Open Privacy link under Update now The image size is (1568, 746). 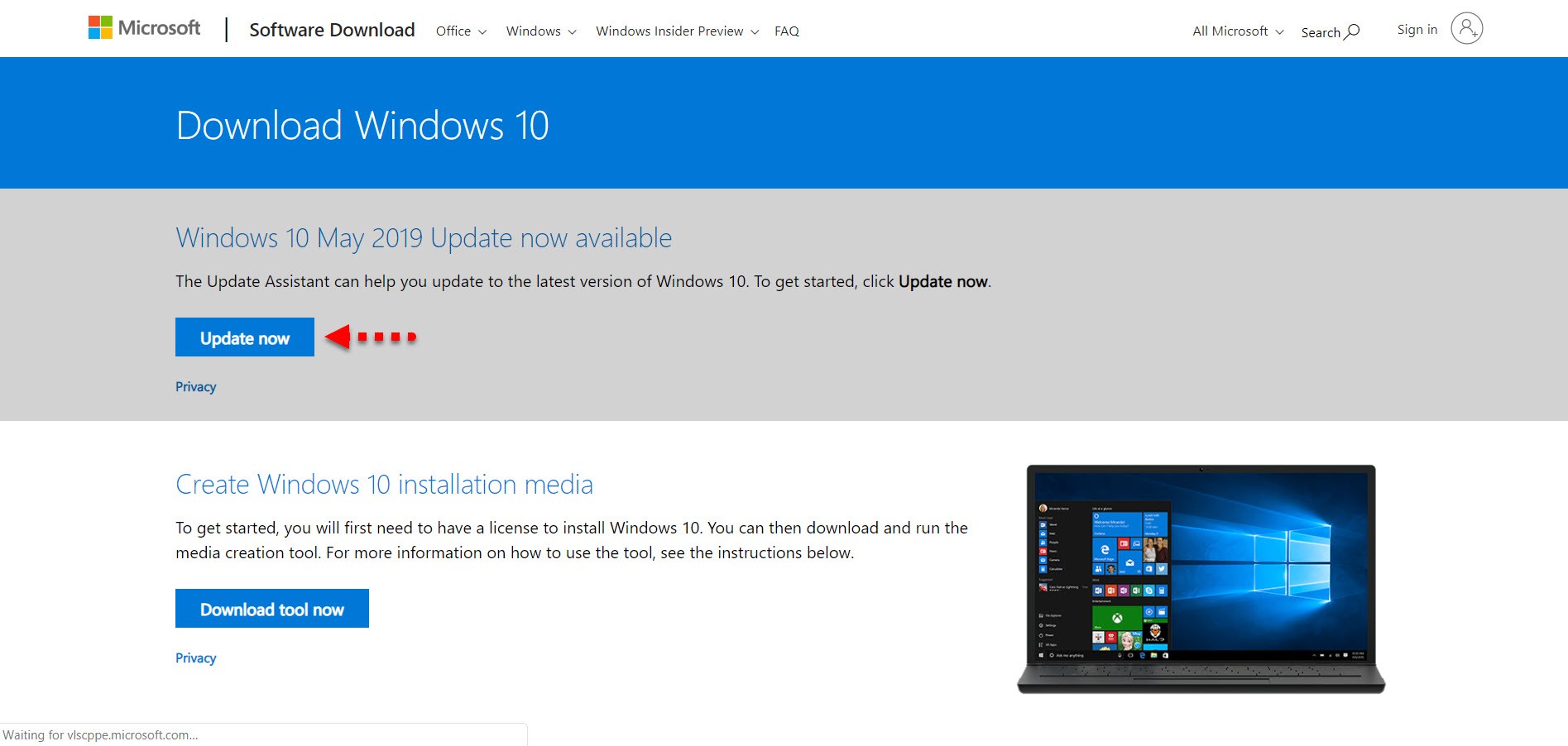pyautogui.click(x=196, y=387)
